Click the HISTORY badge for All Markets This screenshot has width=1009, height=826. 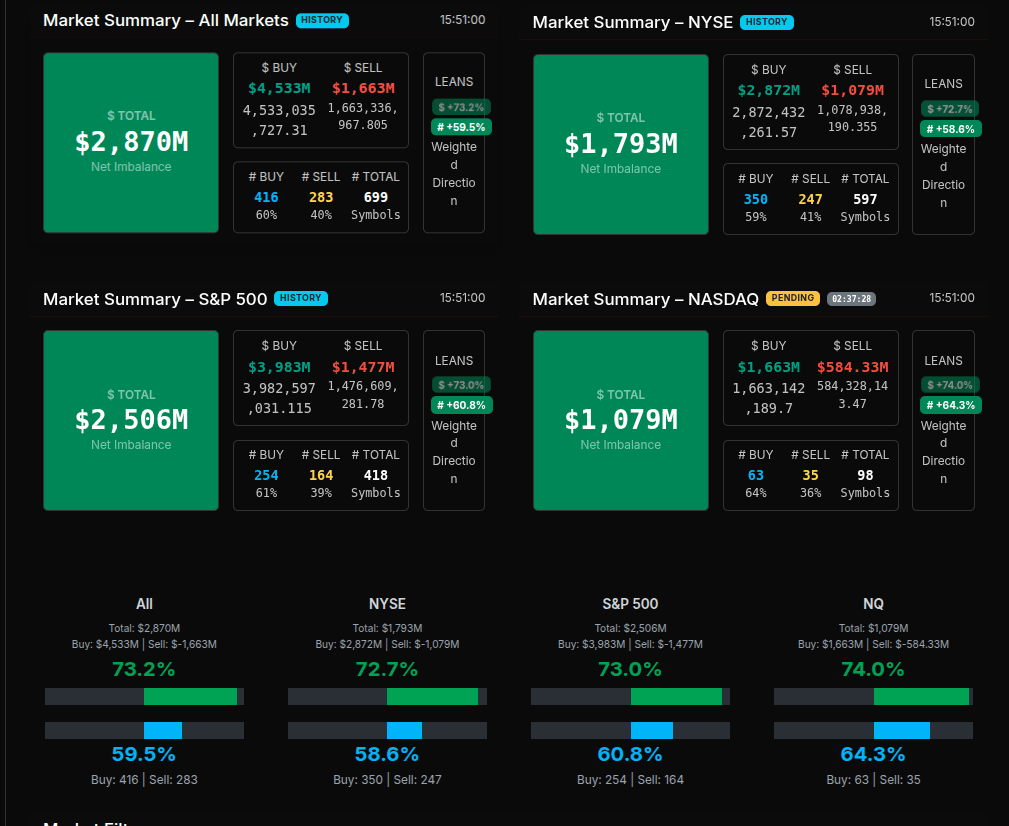(x=323, y=20)
